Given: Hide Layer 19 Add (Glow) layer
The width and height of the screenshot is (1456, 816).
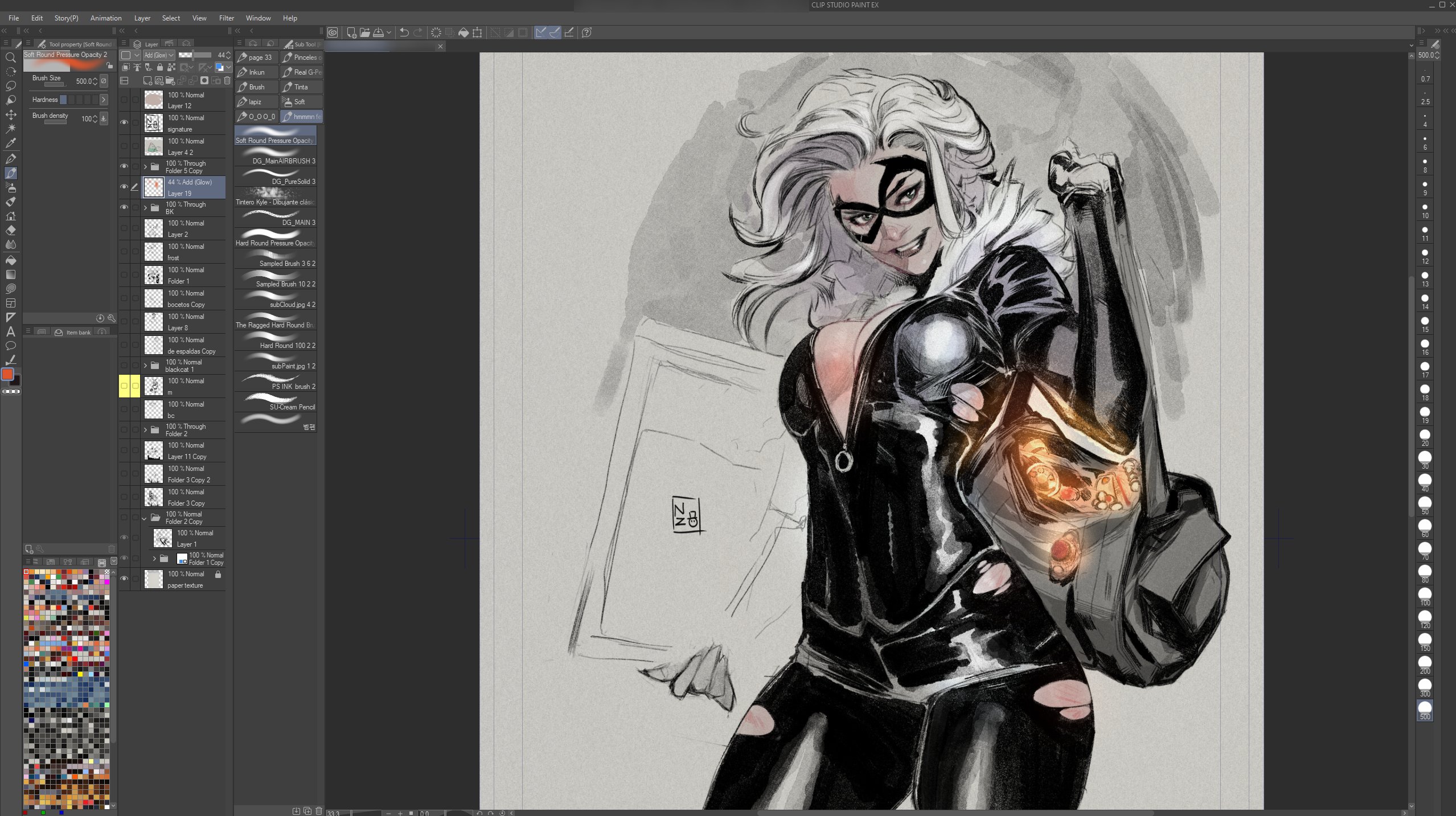Looking at the screenshot, I should click(124, 187).
